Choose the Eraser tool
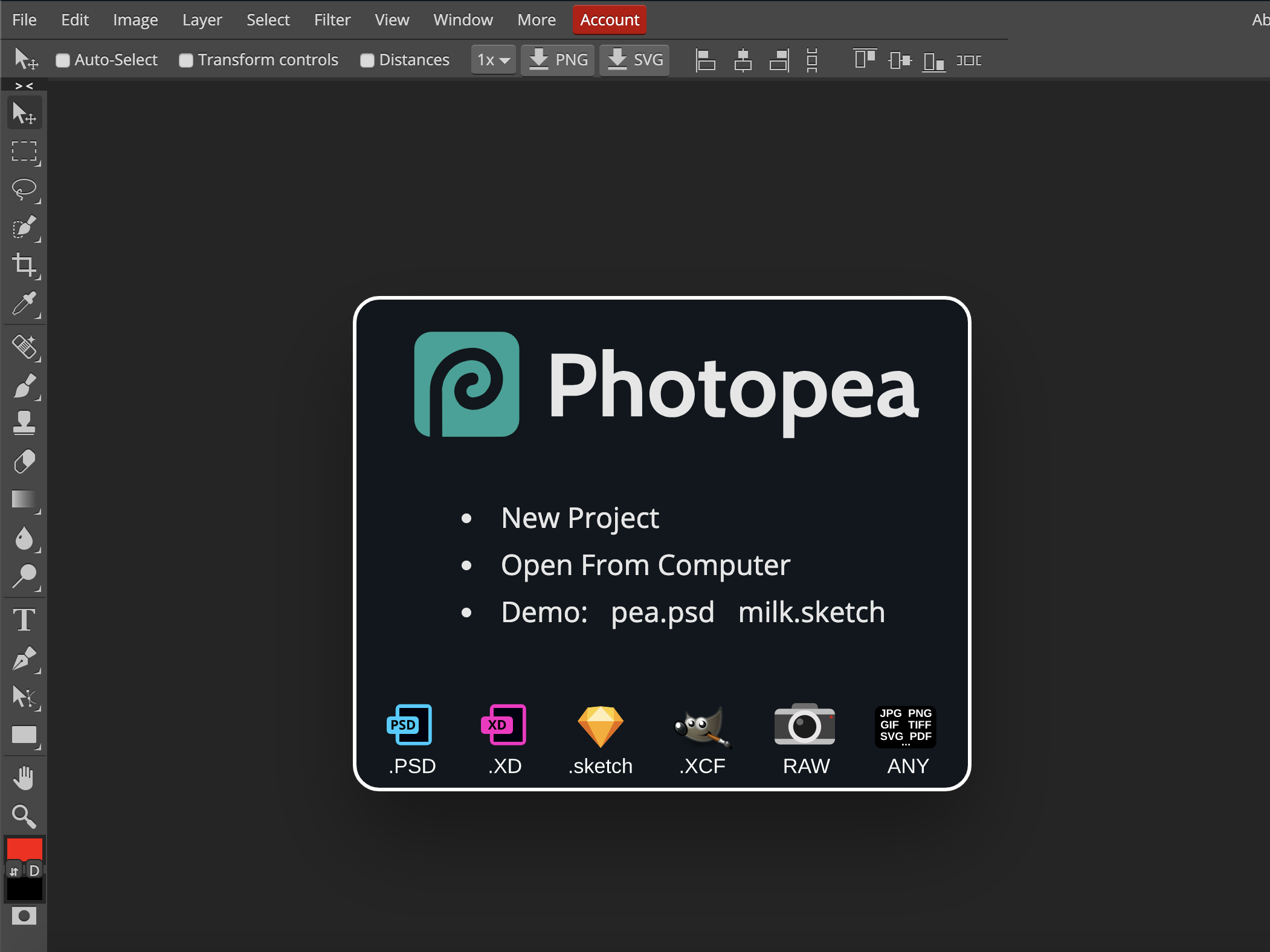Viewport: 1270px width, 952px height. pos(24,462)
